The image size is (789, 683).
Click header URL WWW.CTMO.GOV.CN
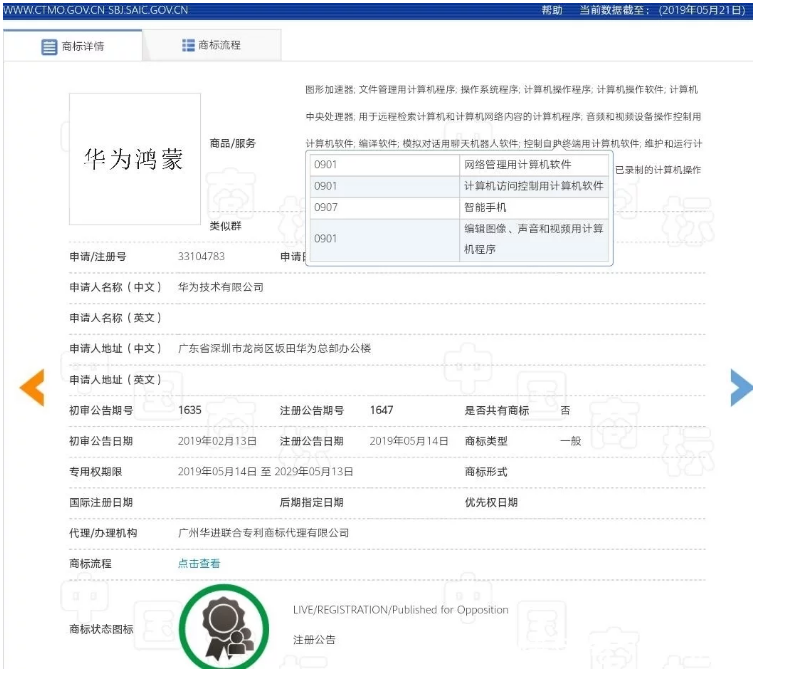(x=54, y=10)
